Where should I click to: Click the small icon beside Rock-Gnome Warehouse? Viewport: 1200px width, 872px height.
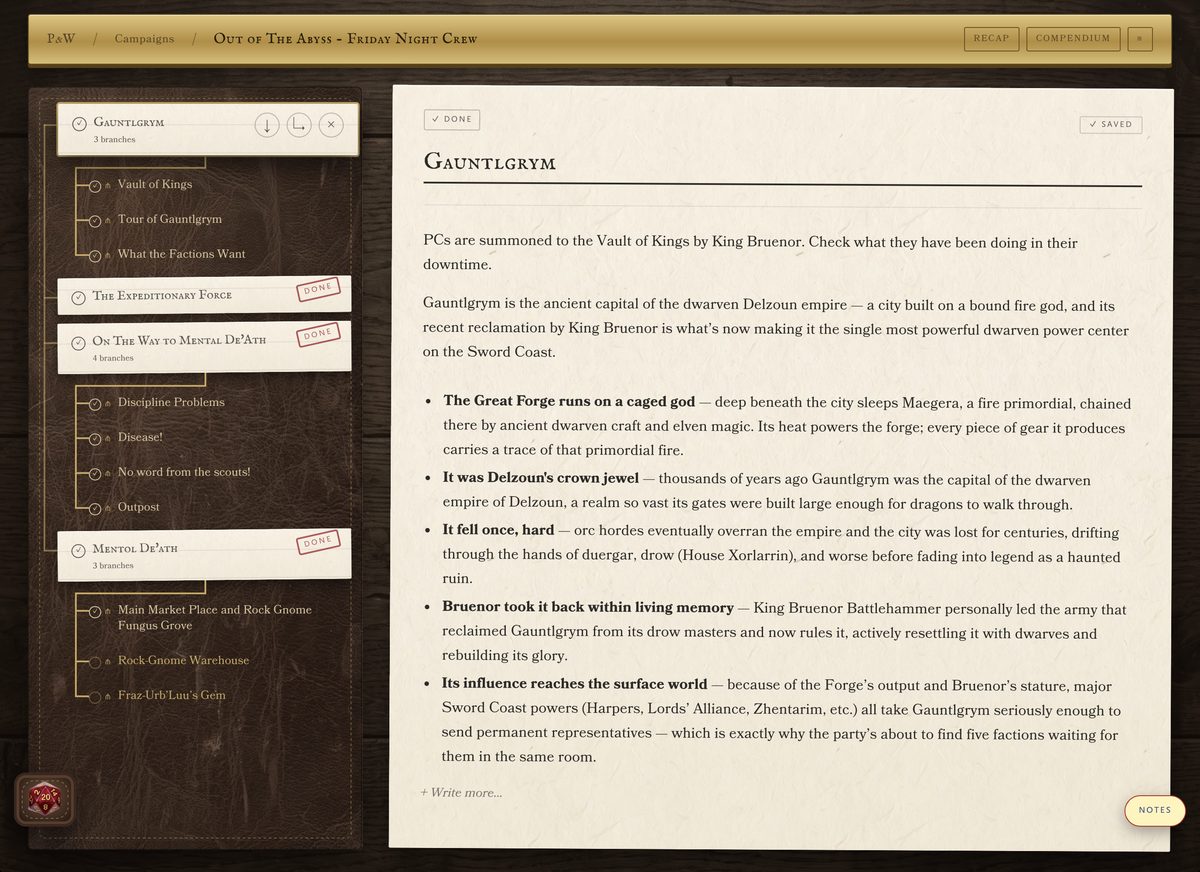(x=108, y=662)
